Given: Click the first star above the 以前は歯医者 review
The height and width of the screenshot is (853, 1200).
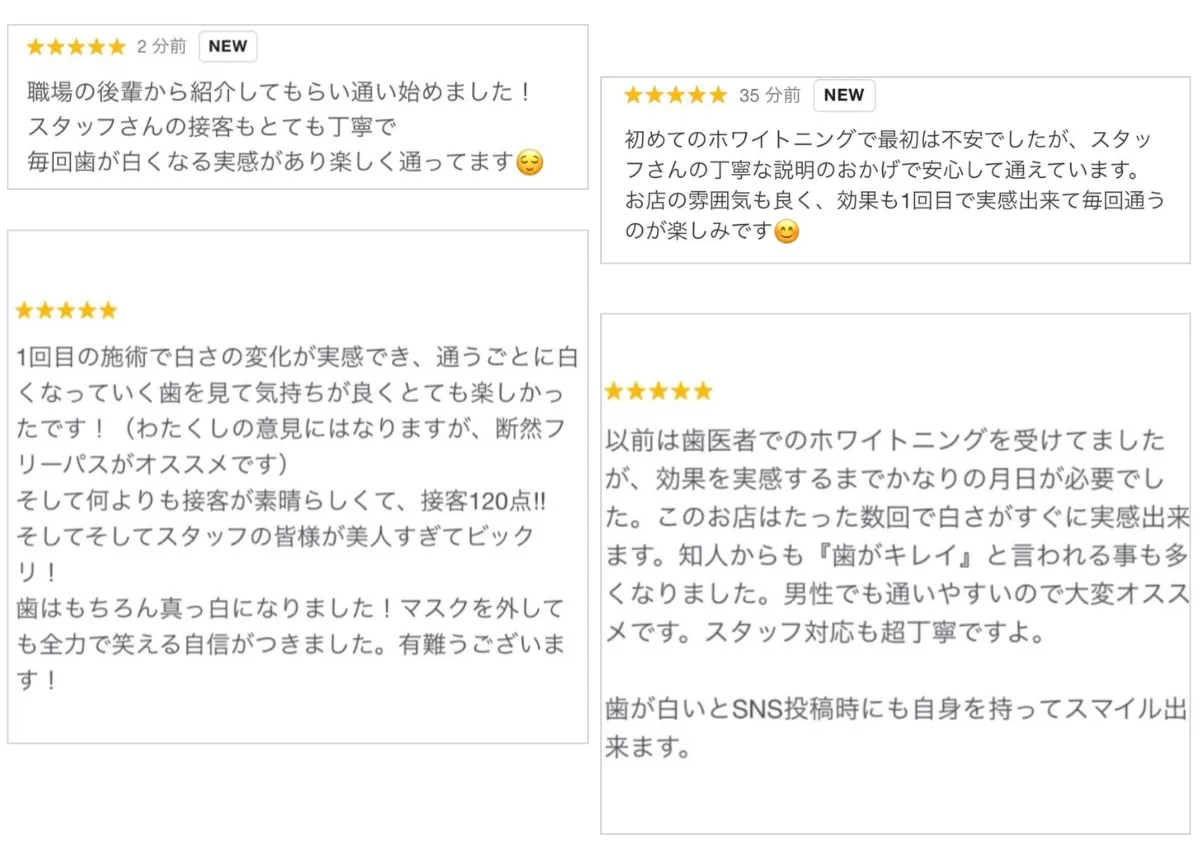Looking at the screenshot, I should pyautogui.click(x=614, y=391).
